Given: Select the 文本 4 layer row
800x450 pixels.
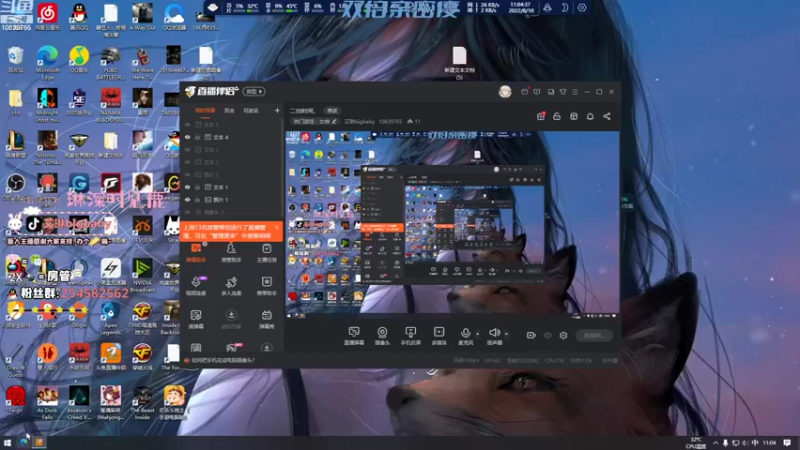Looking at the screenshot, I should [230, 137].
